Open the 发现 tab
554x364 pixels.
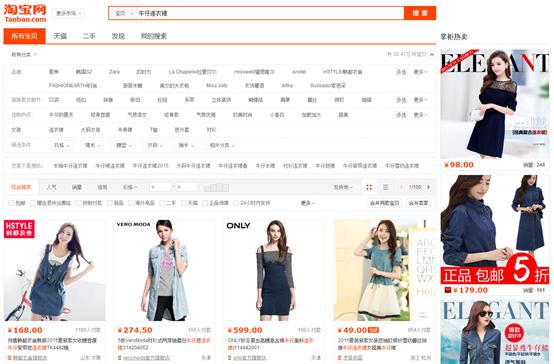[x=118, y=36]
